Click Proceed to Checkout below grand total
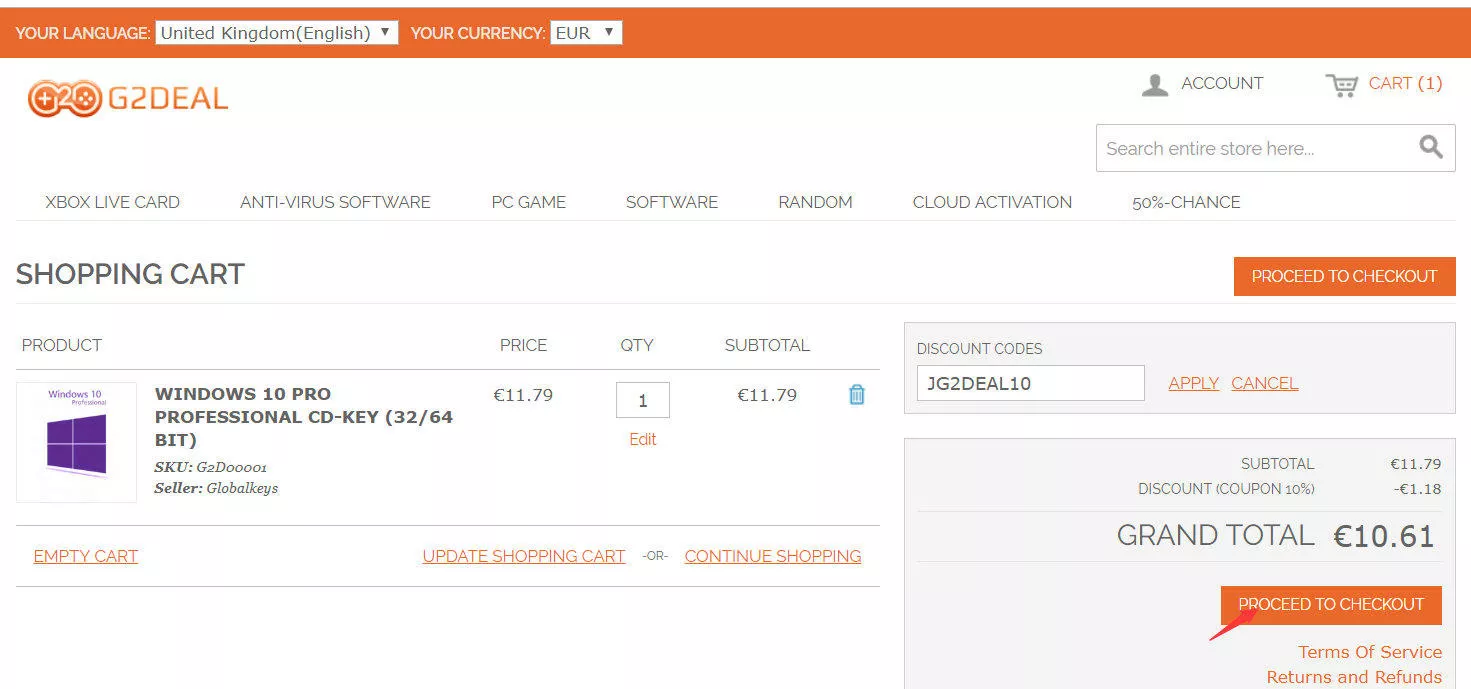The image size is (1471, 689). (1331, 605)
